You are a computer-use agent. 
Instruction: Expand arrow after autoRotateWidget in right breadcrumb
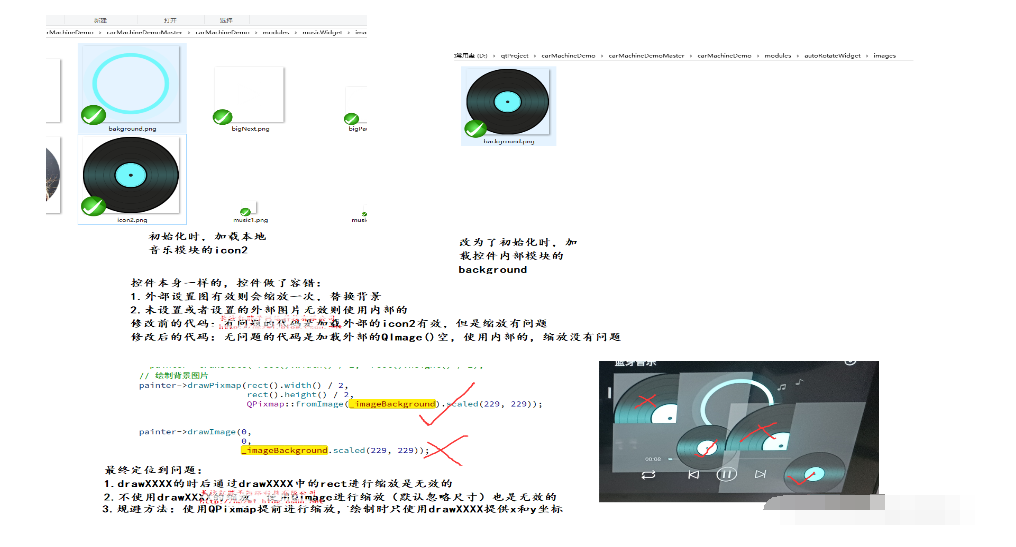[867, 56]
